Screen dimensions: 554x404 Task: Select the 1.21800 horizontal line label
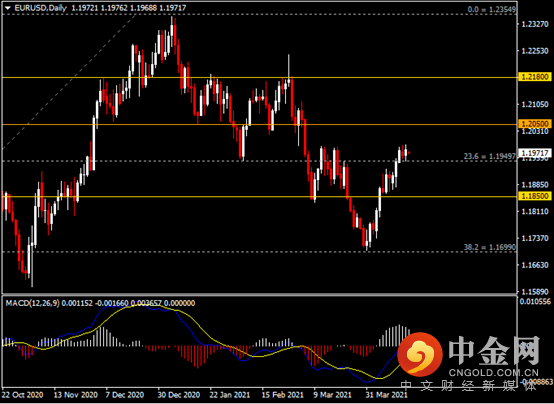pyautogui.click(x=535, y=77)
